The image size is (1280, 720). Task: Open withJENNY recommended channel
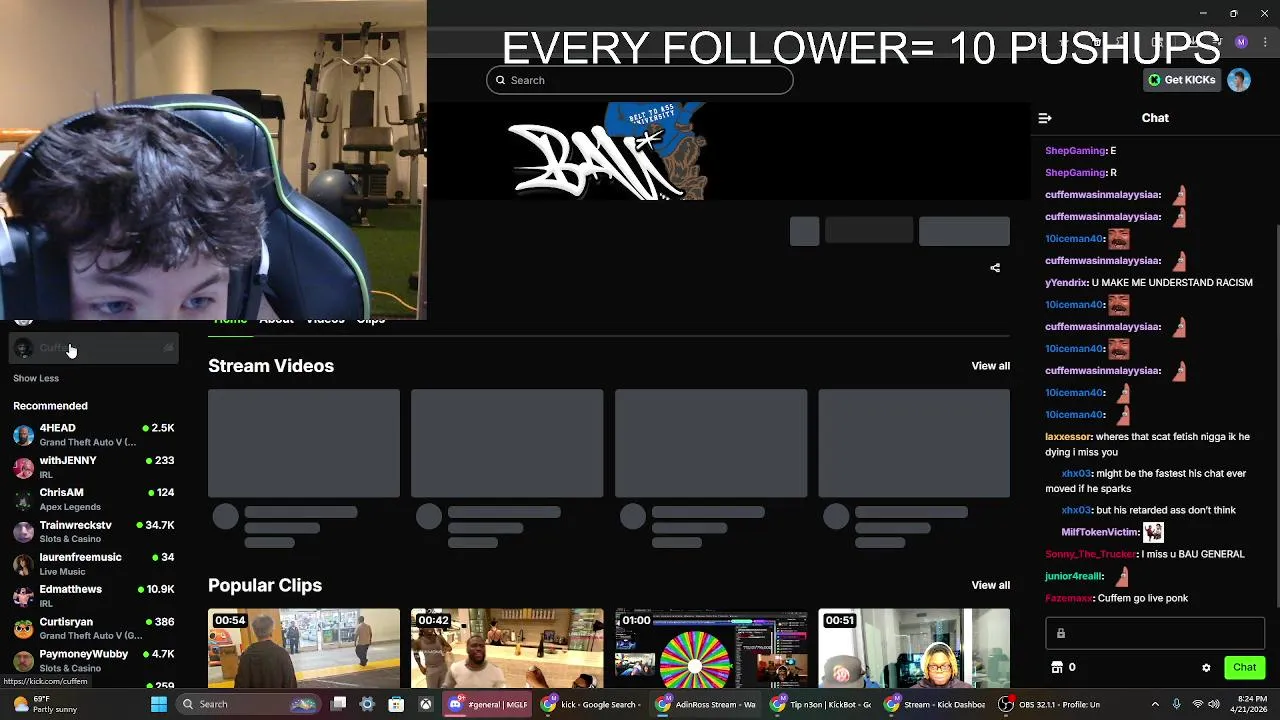(x=94, y=467)
